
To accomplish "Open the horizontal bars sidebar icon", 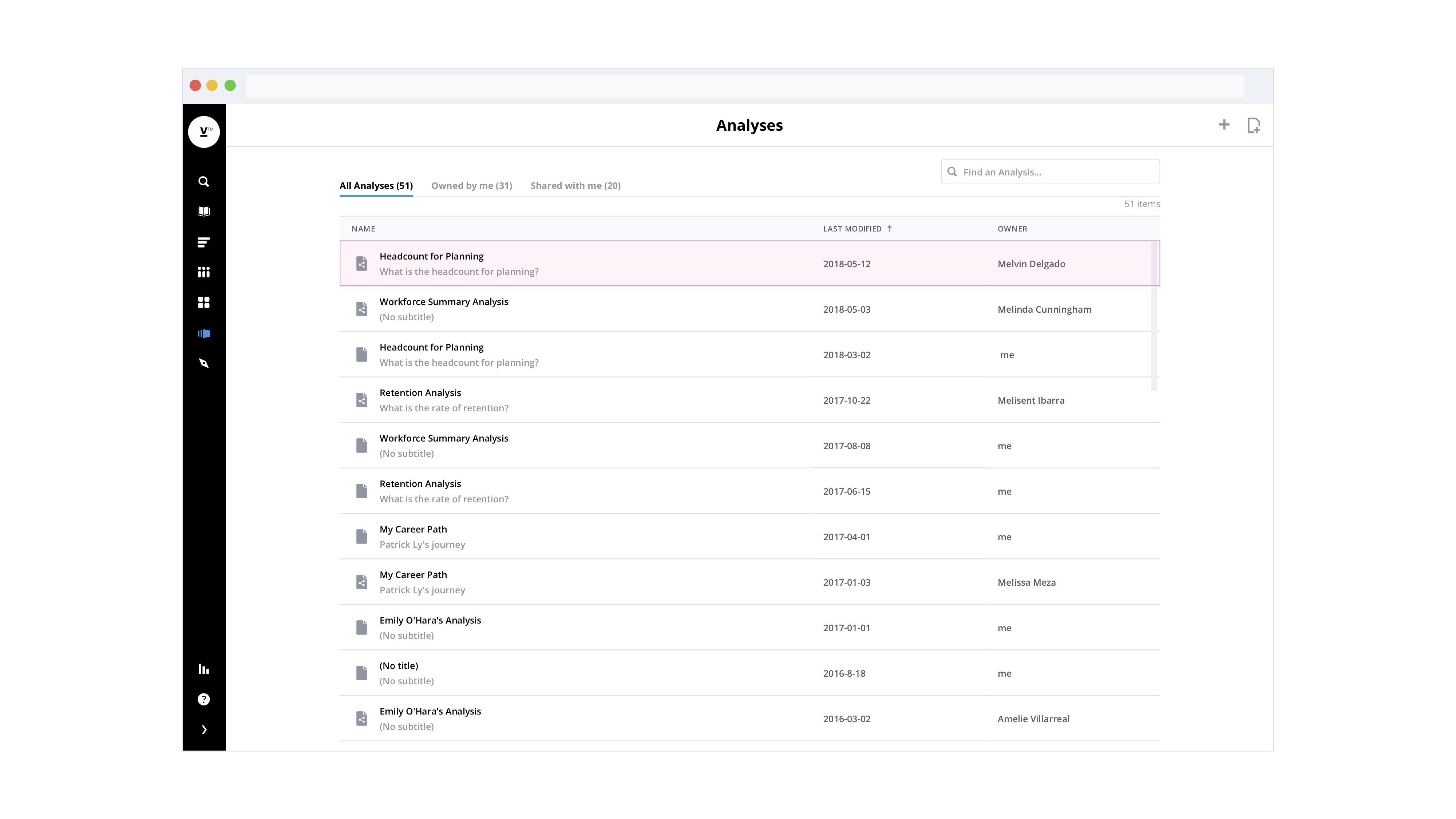I will [x=203, y=242].
